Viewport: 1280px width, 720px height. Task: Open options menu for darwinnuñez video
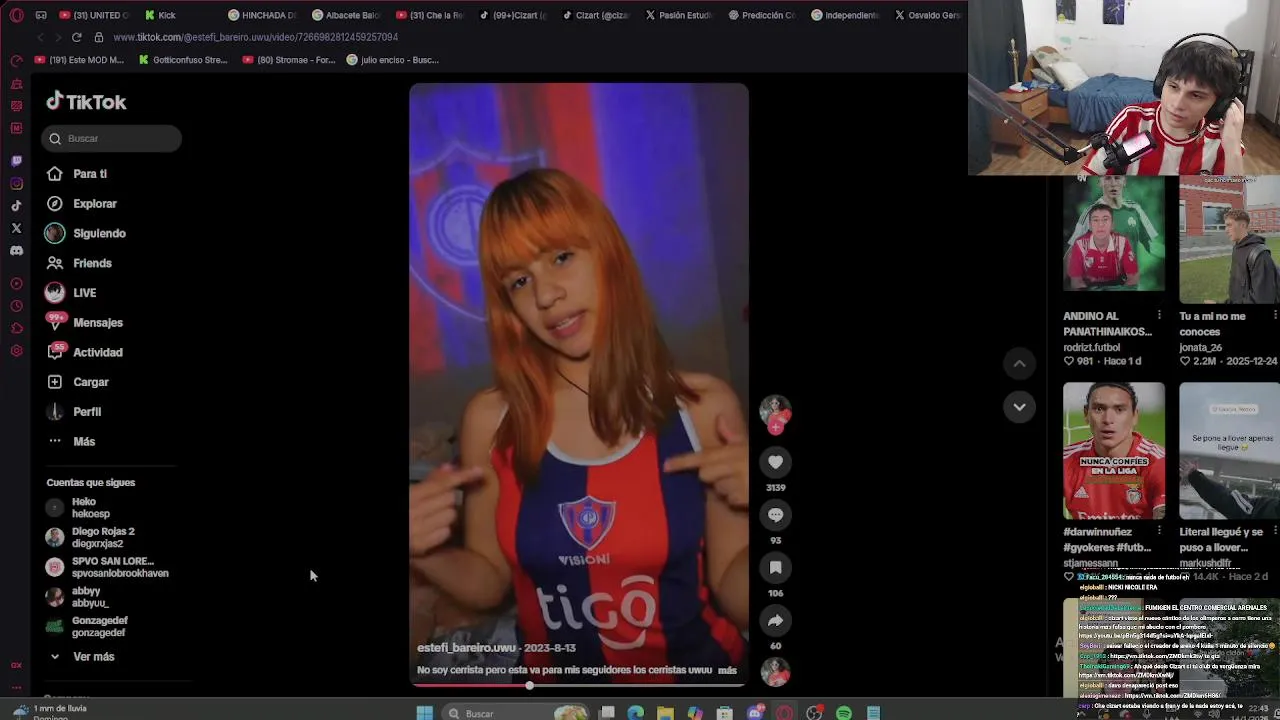pos(1159,532)
